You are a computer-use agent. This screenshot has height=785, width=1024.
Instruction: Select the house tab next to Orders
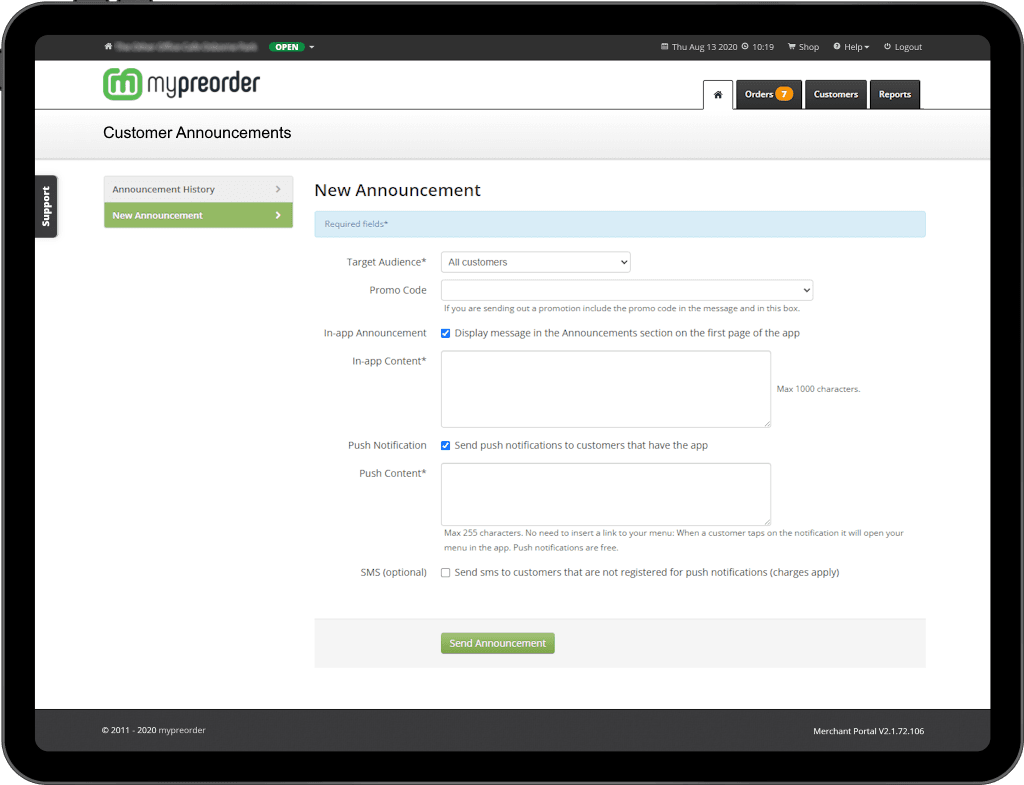pyautogui.click(x=717, y=93)
